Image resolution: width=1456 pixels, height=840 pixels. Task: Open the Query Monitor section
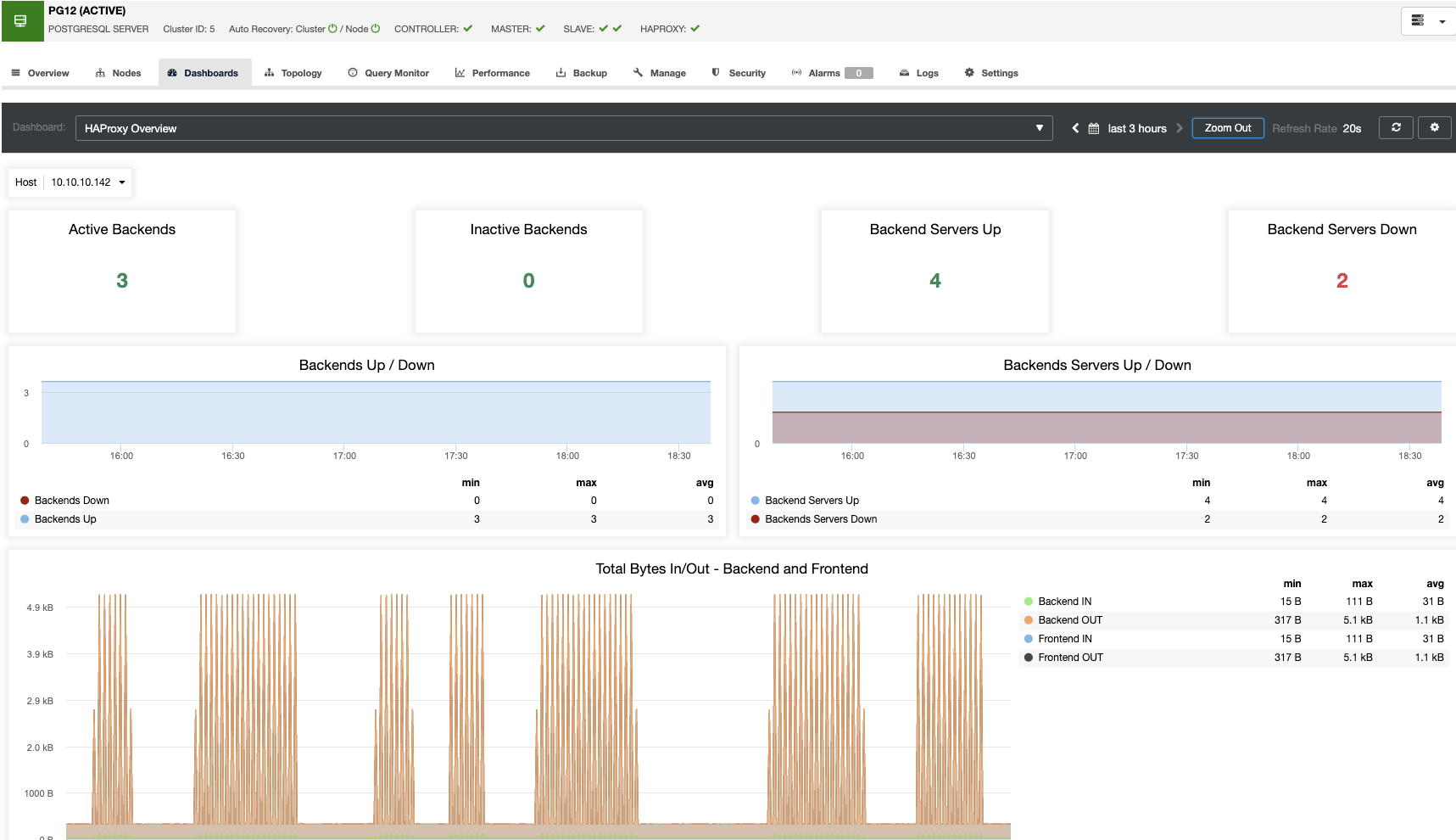pyautogui.click(x=388, y=73)
